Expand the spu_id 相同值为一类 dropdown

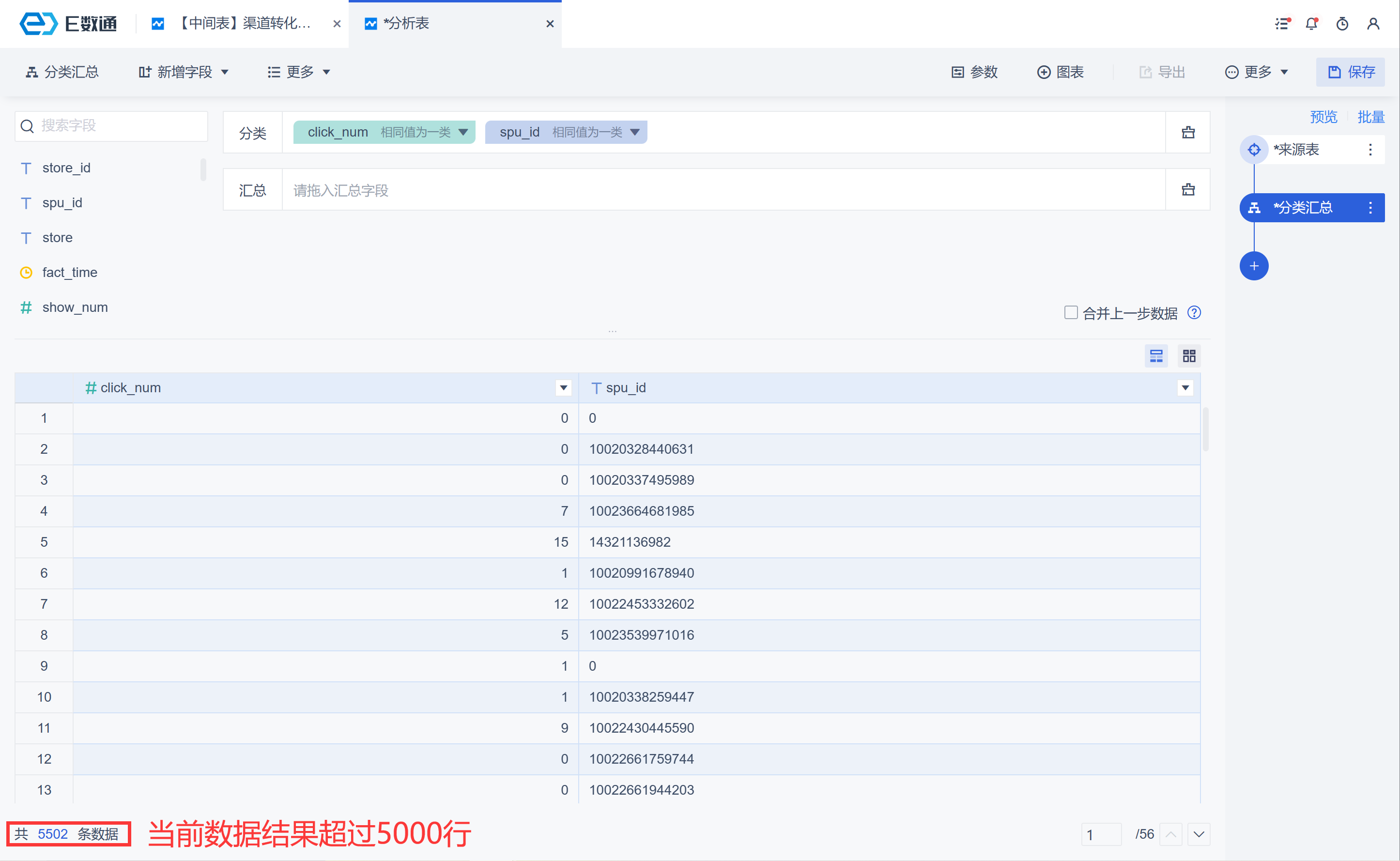click(x=635, y=132)
